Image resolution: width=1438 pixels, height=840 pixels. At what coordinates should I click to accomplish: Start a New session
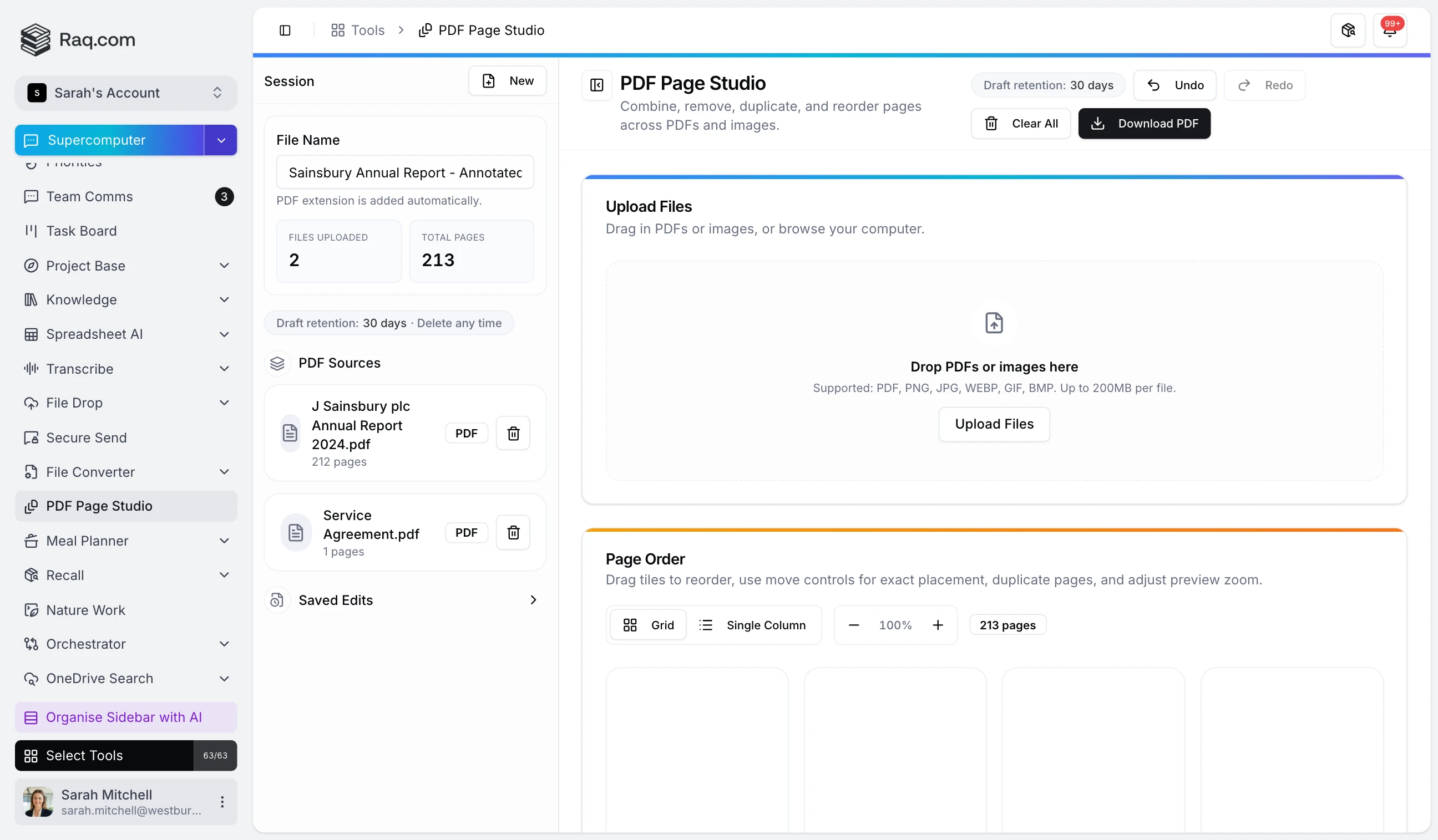pyautogui.click(x=507, y=81)
